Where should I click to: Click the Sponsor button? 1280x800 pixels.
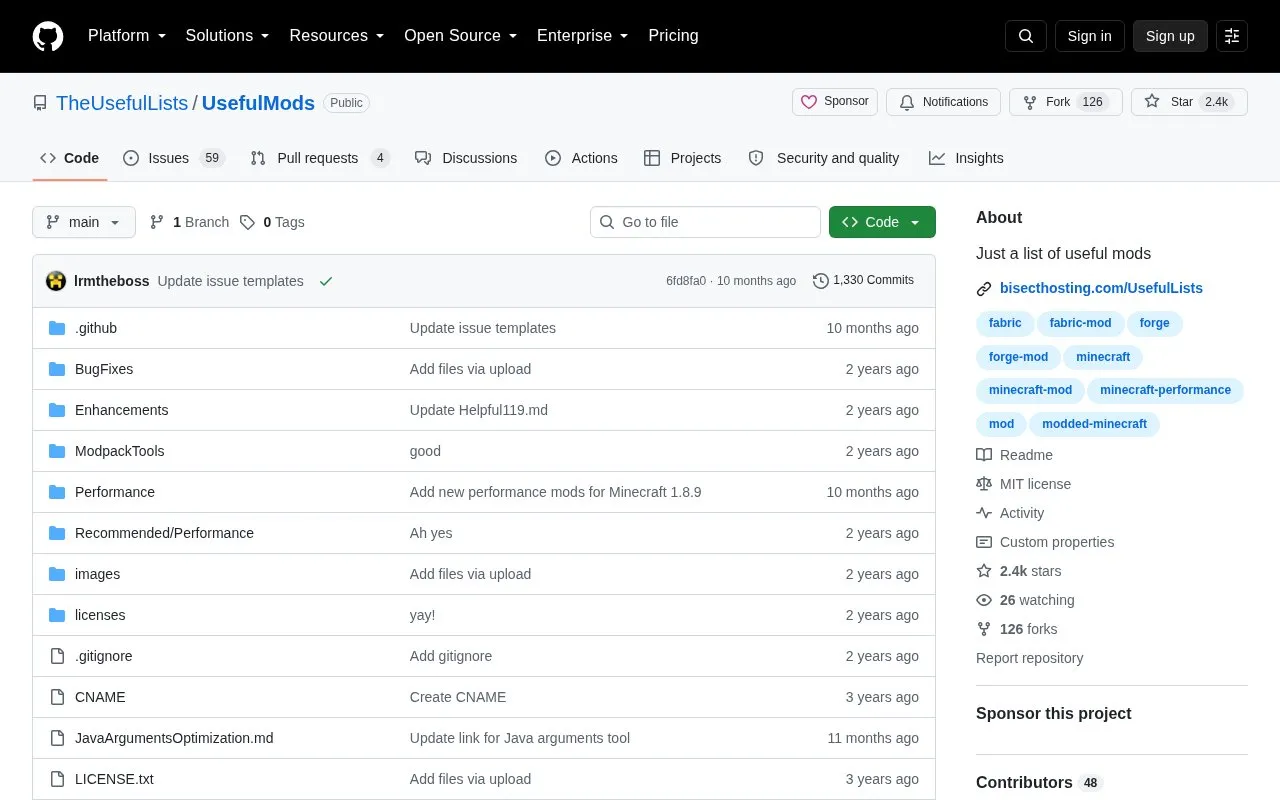(835, 102)
